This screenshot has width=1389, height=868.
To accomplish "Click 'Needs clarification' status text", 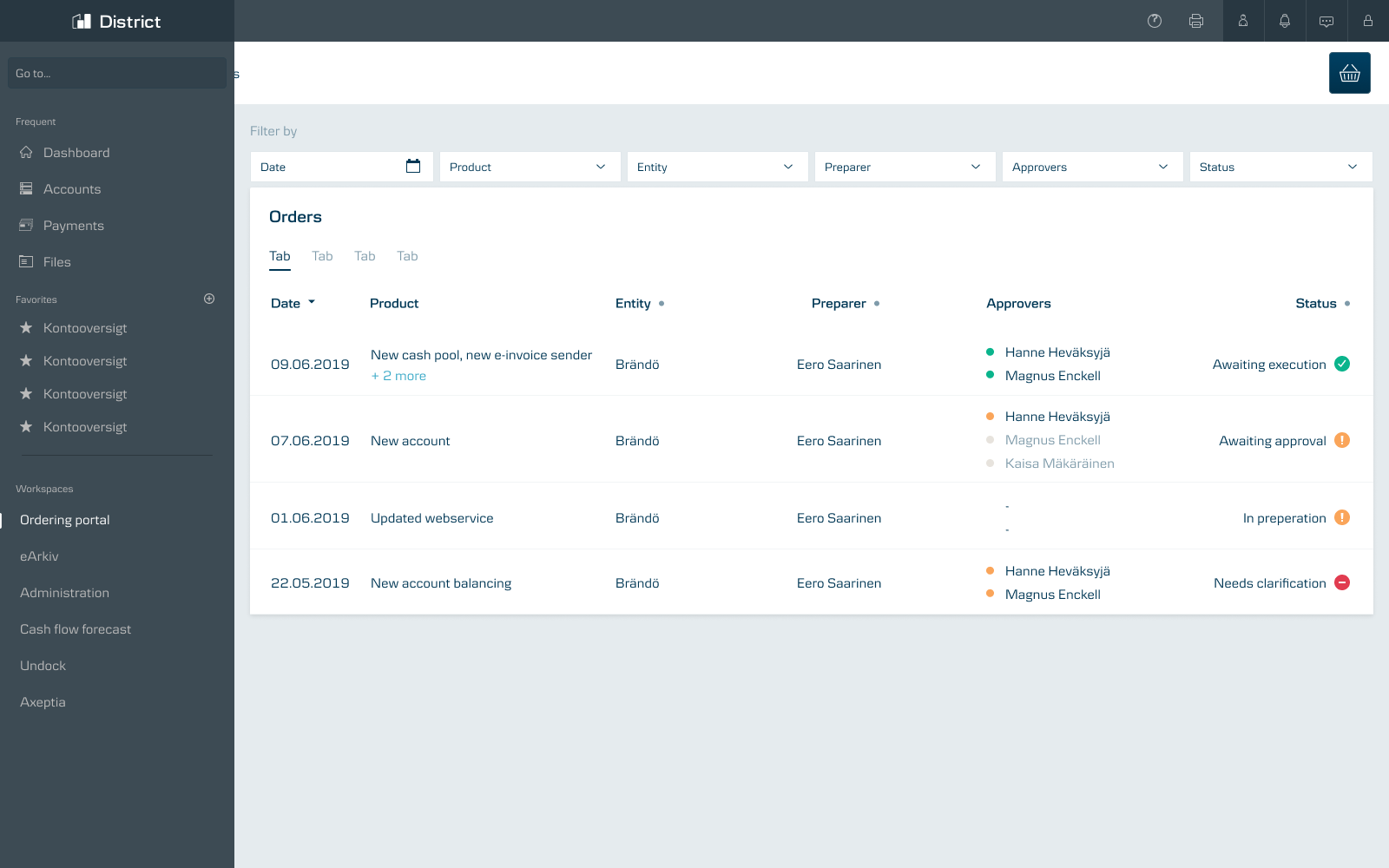I will click(x=1269, y=583).
